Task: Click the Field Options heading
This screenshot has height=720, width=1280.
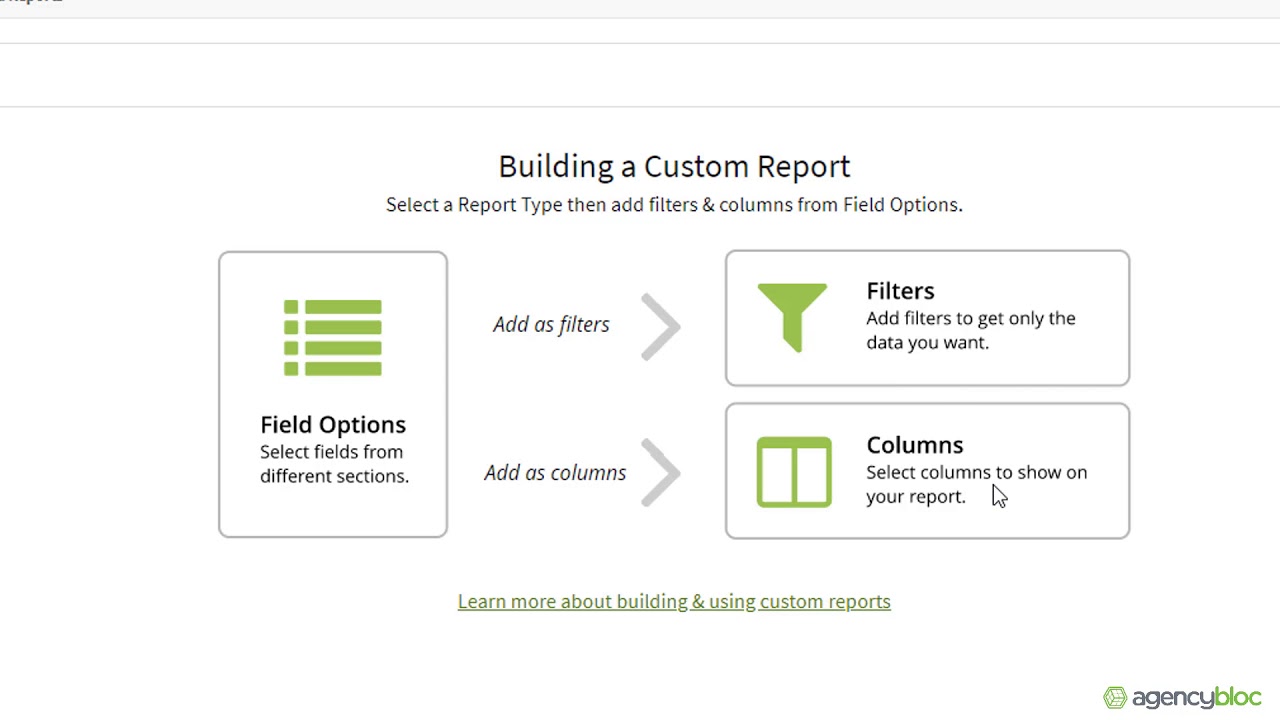Action: tap(333, 424)
